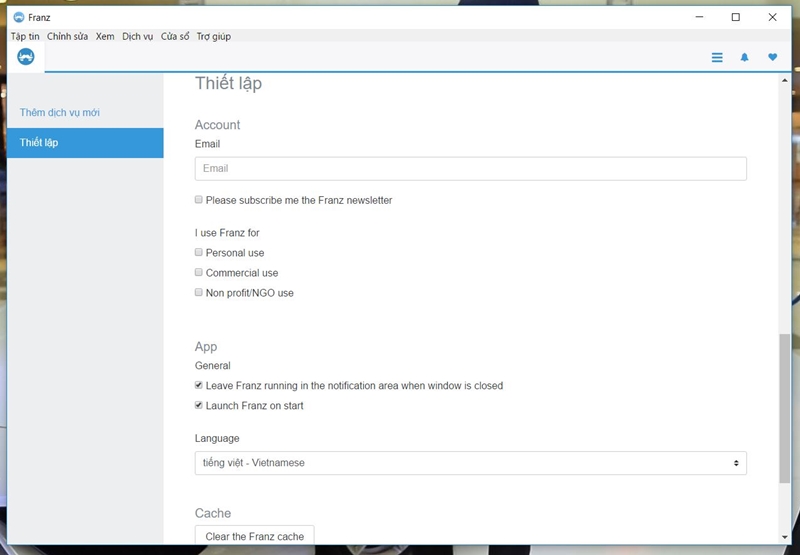Check the Commercial use option
Screen dimensions: 800x555
point(198,272)
